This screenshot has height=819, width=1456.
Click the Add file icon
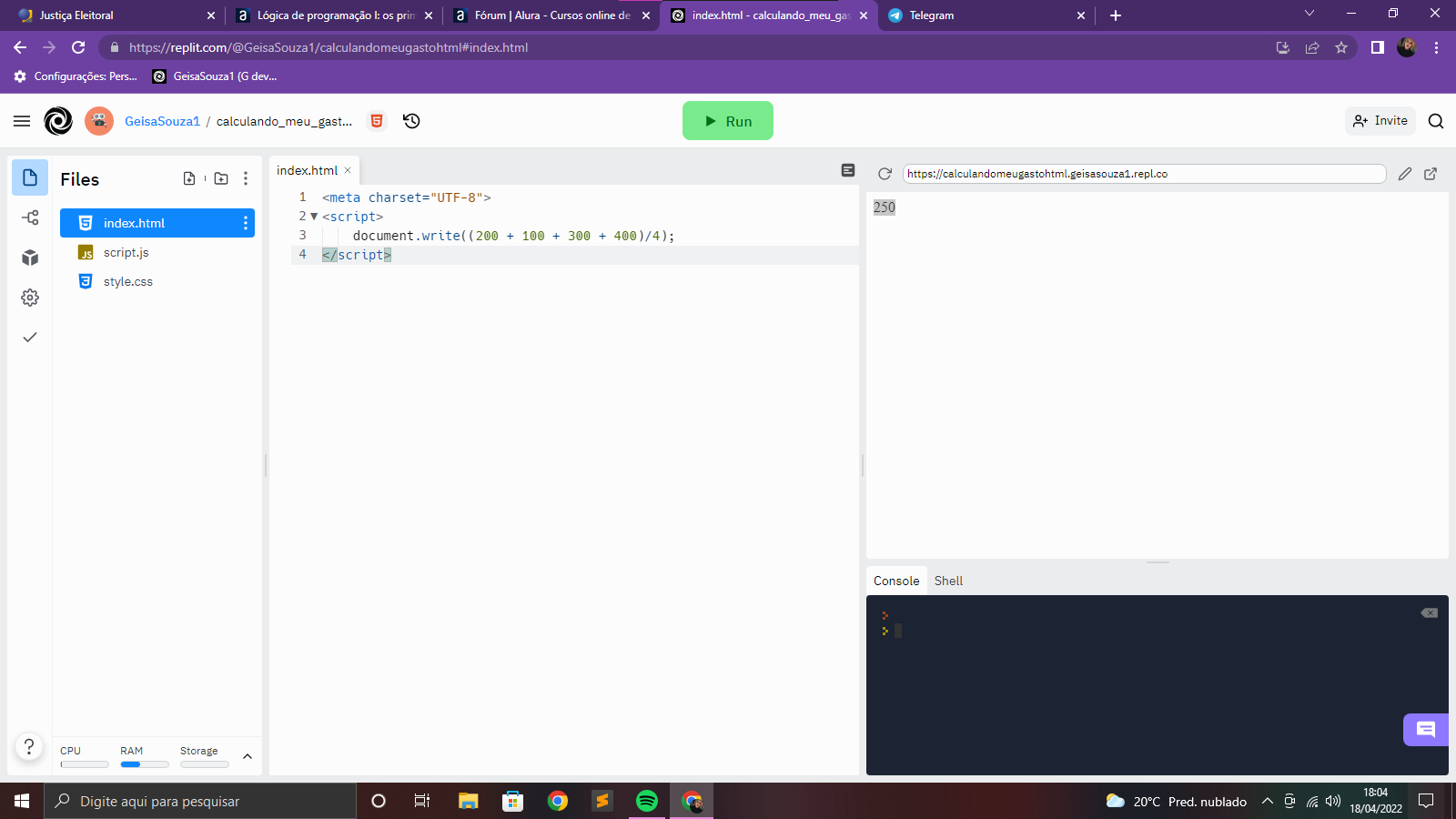pyautogui.click(x=189, y=179)
